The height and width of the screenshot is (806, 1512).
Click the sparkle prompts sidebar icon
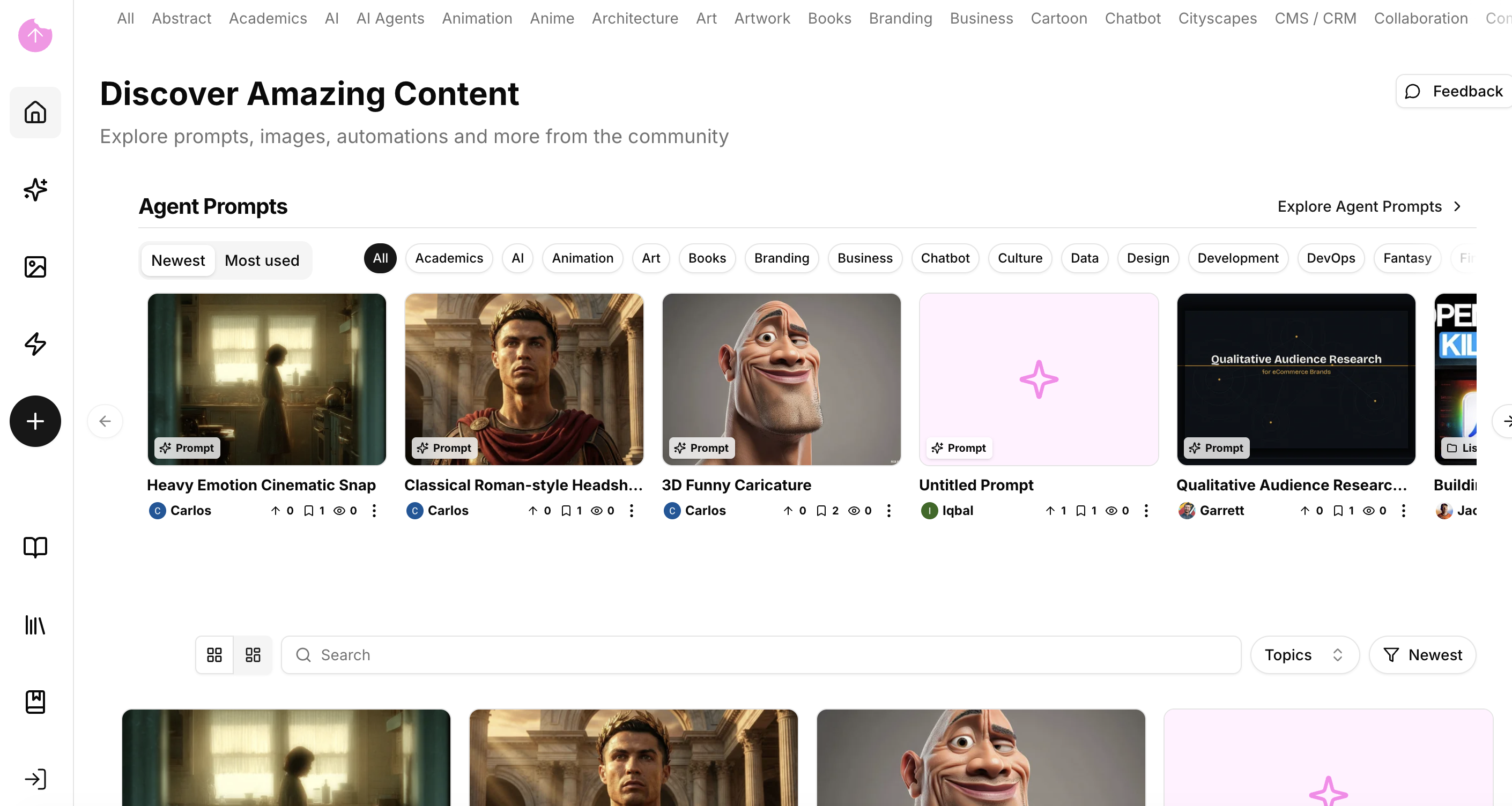click(35, 190)
